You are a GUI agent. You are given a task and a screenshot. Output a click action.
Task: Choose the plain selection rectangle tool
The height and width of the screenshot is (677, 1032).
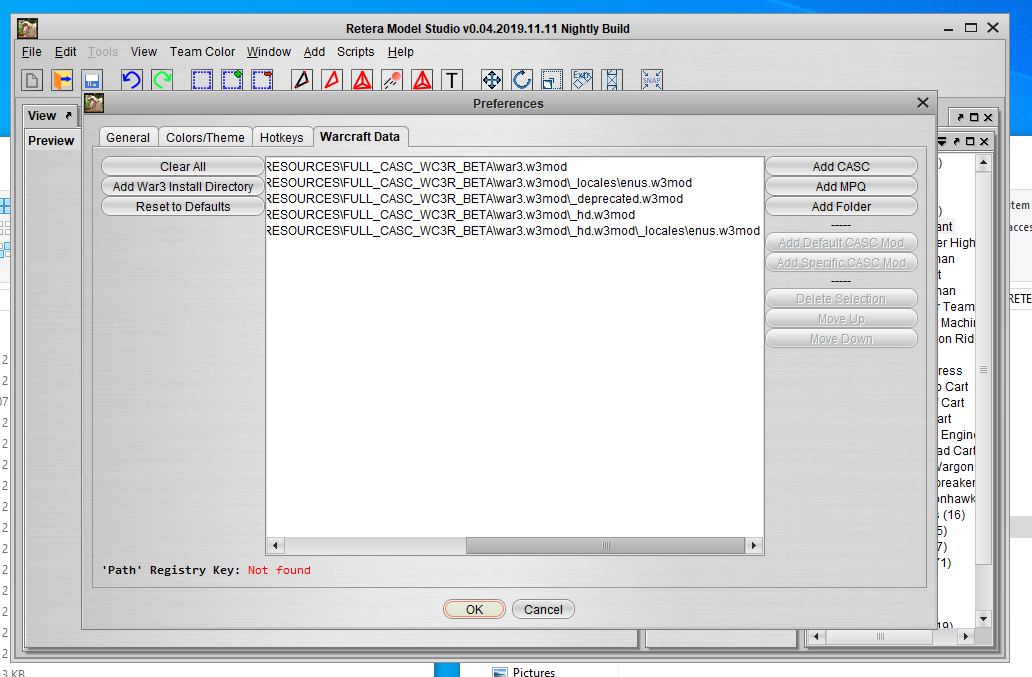coord(201,80)
